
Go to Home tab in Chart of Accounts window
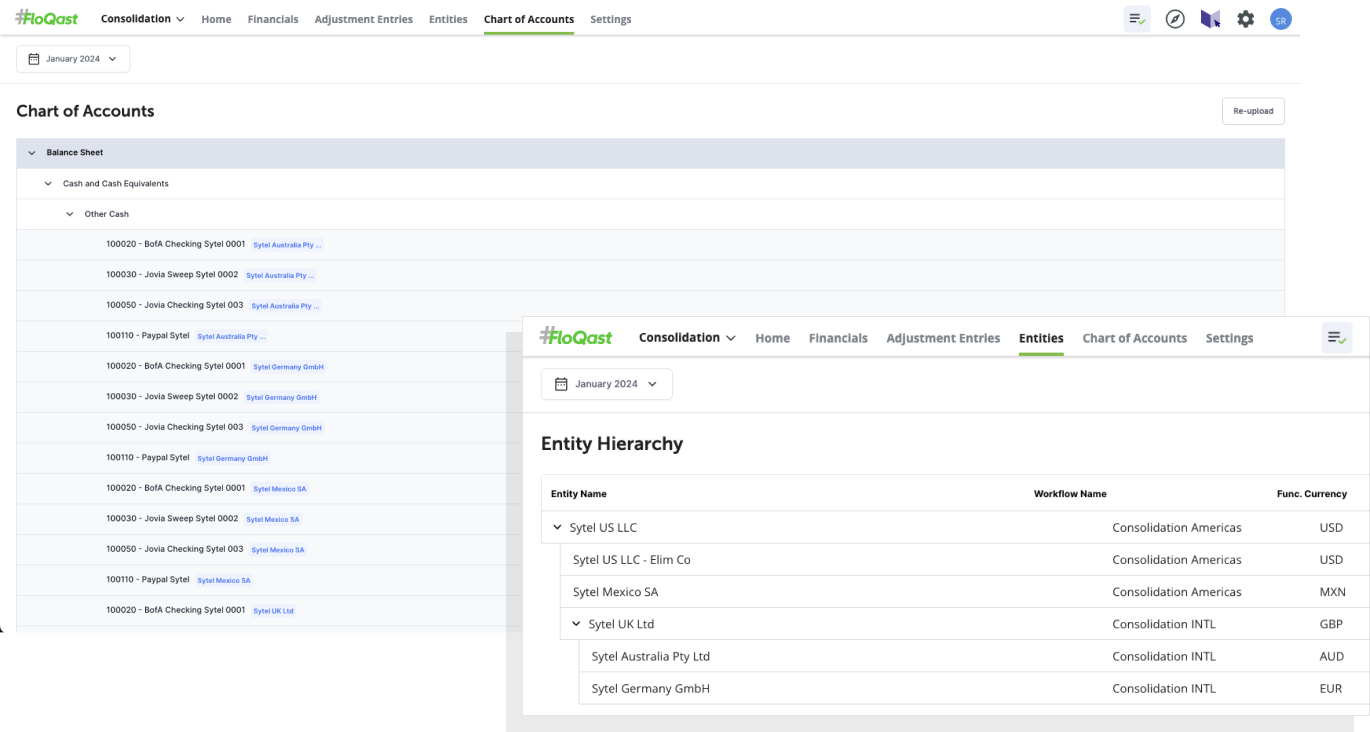[x=216, y=19]
